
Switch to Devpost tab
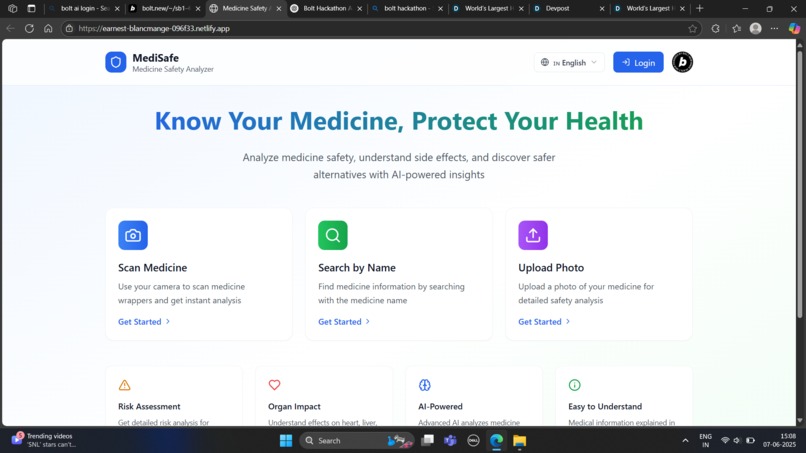(568, 8)
